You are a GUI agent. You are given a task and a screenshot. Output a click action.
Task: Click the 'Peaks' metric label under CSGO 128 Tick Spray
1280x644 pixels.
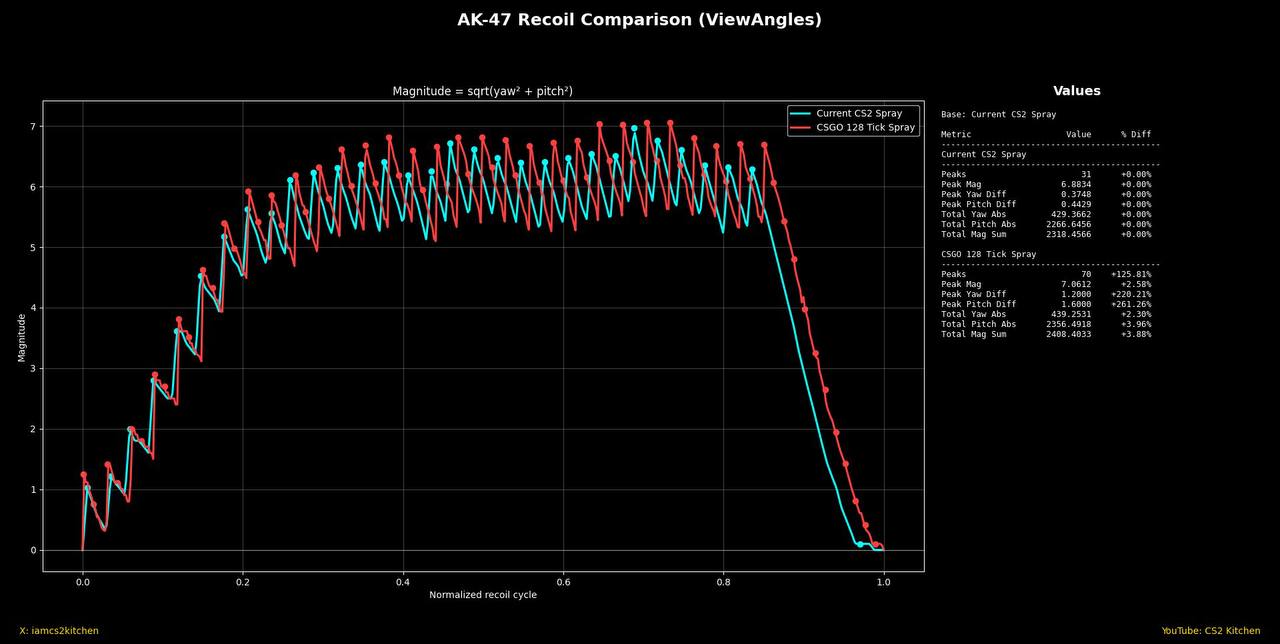(x=954, y=274)
